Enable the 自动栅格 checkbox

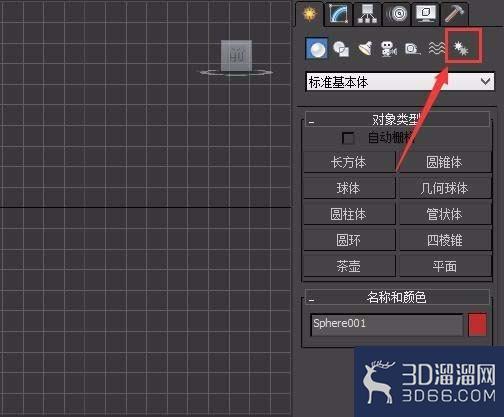point(348,138)
